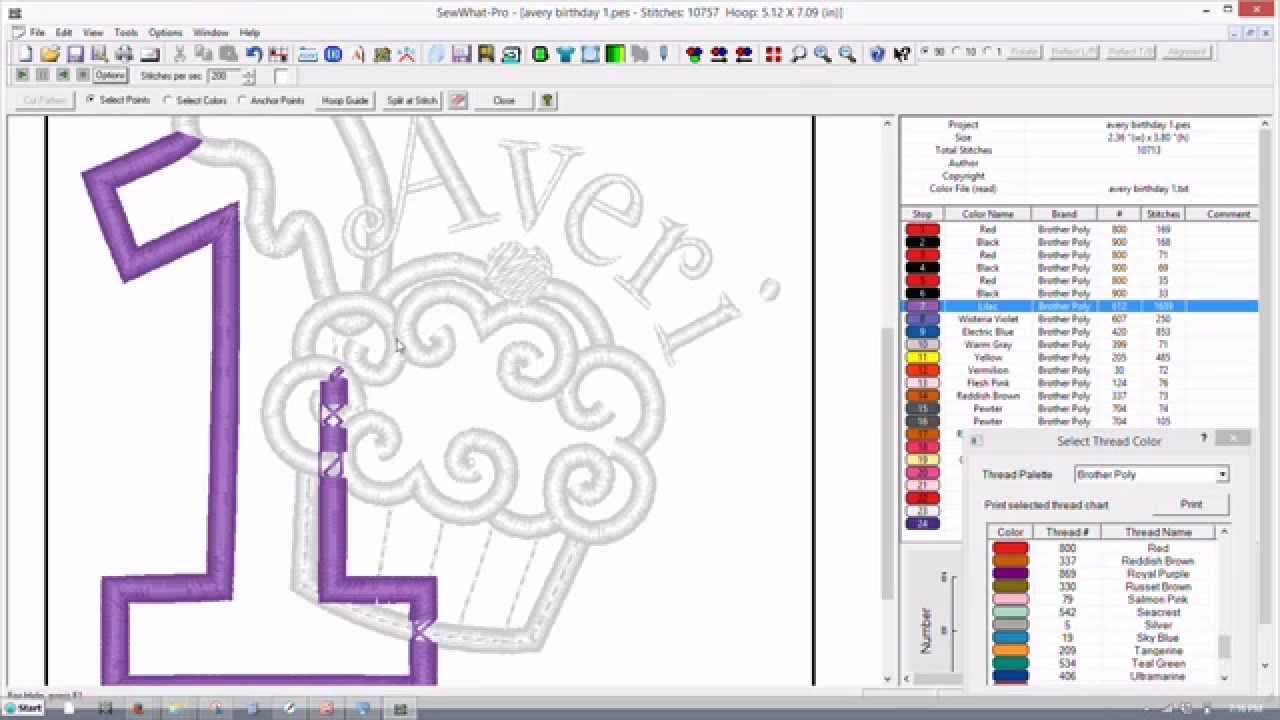Click the scissors Cut icon
The height and width of the screenshot is (720, 1280).
click(179, 54)
